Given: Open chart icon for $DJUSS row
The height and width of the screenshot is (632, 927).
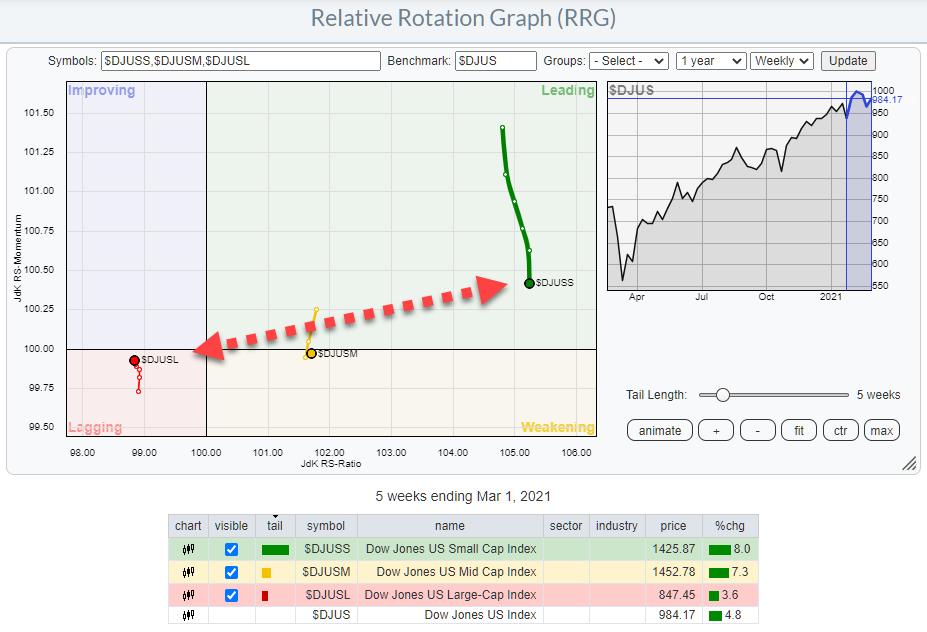Looking at the screenshot, I should point(188,549).
